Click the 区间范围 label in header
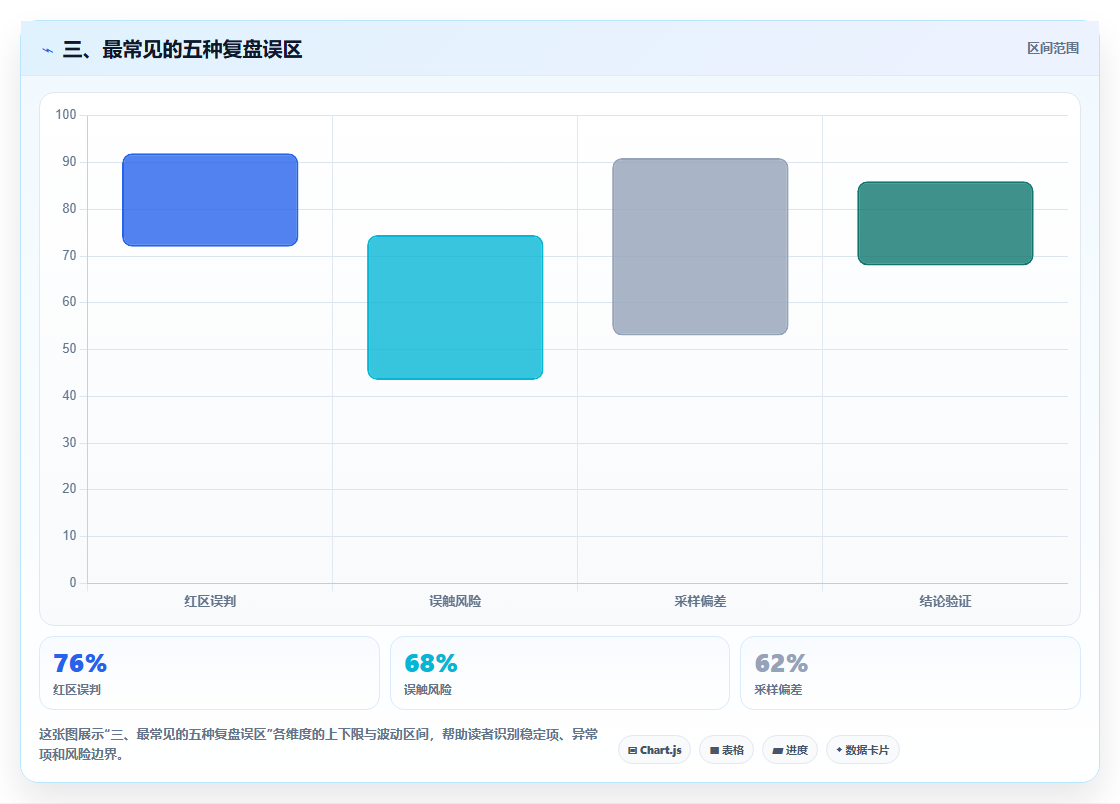This screenshot has width=1120, height=804. [1053, 48]
